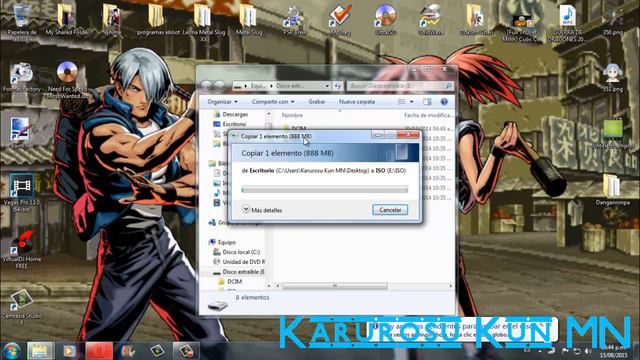640x360 pixels.
Task: Click the copy progress bar
Action: pos(324,189)
